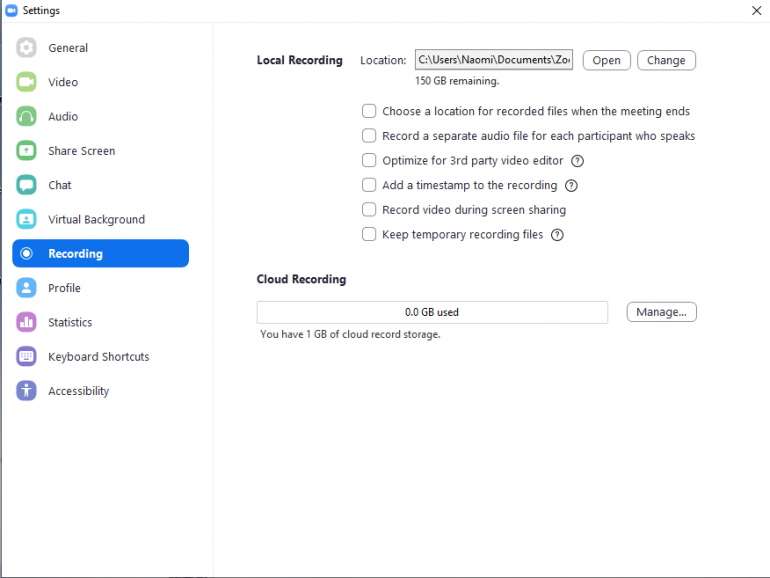Click the Audio headphones icon
770x578 pixels.
(26, 116)
